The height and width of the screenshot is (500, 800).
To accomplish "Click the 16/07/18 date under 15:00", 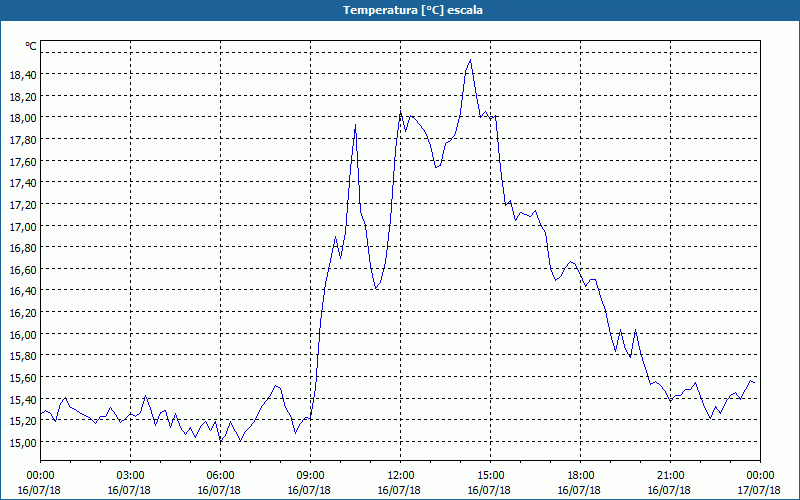I will [489, 490].
